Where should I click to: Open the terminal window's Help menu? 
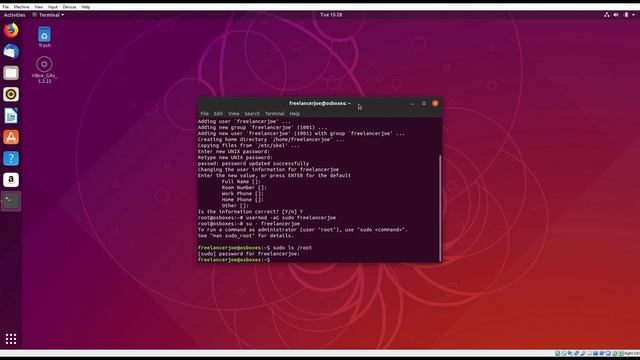click(x=295, y=113)
